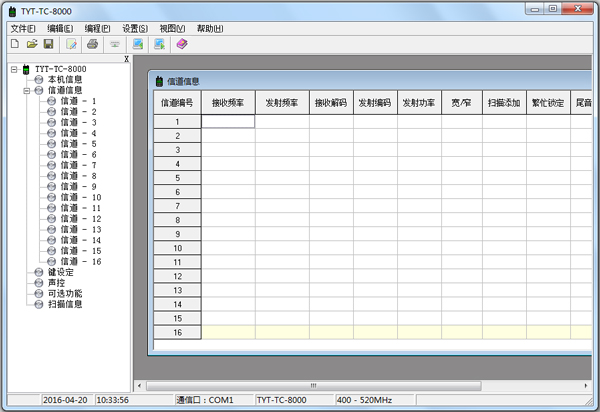Click the transmit frequency cell in row 16
The height and width of the screenshot is (412, 600).
coord(282,332)
